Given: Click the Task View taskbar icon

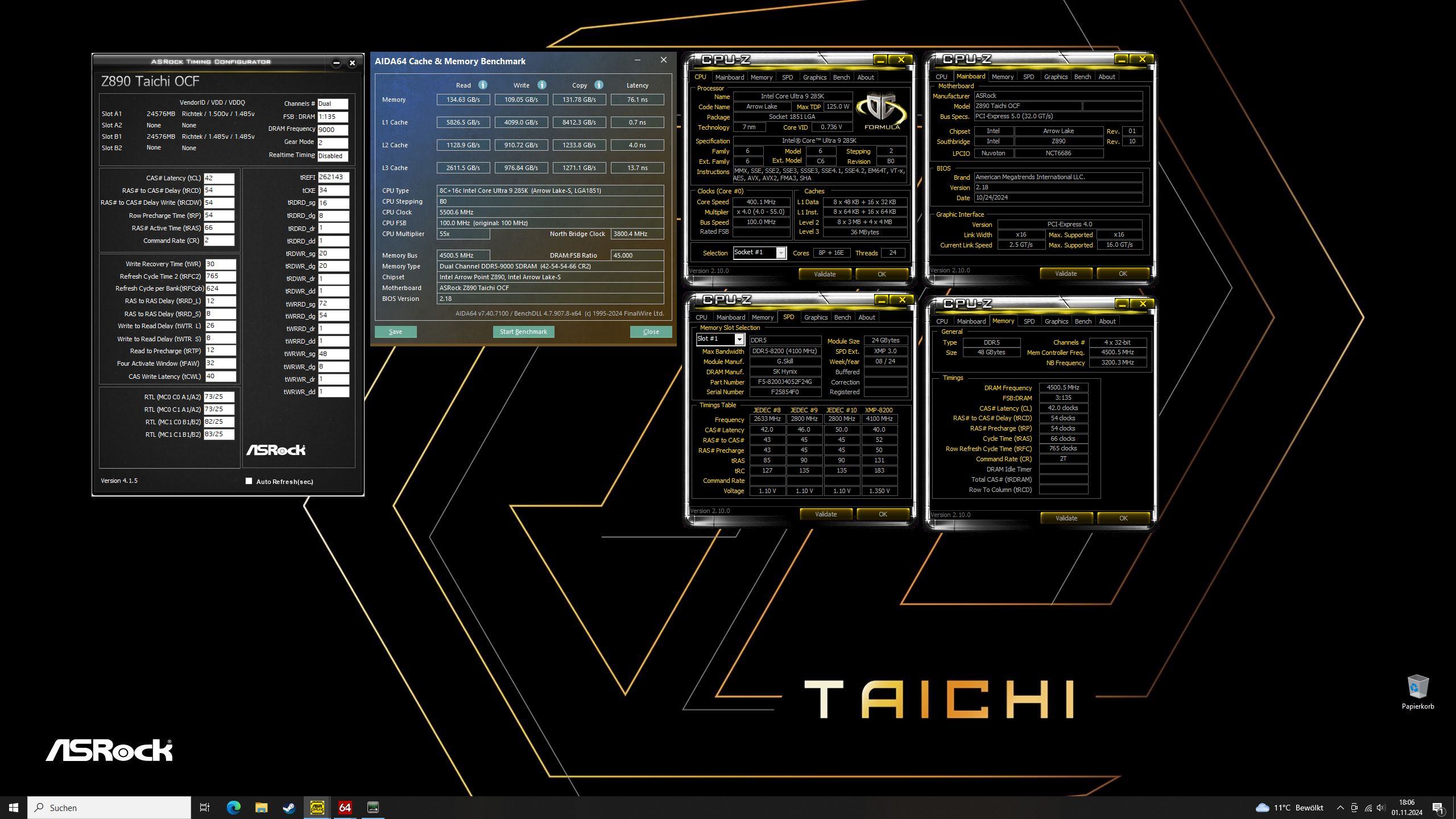Looking at the screenshot, I should (205, 807).
